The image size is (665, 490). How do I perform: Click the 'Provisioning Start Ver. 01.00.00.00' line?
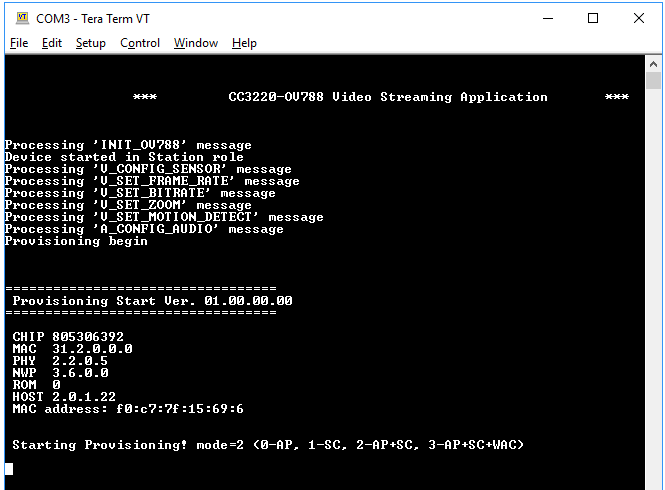152,301
